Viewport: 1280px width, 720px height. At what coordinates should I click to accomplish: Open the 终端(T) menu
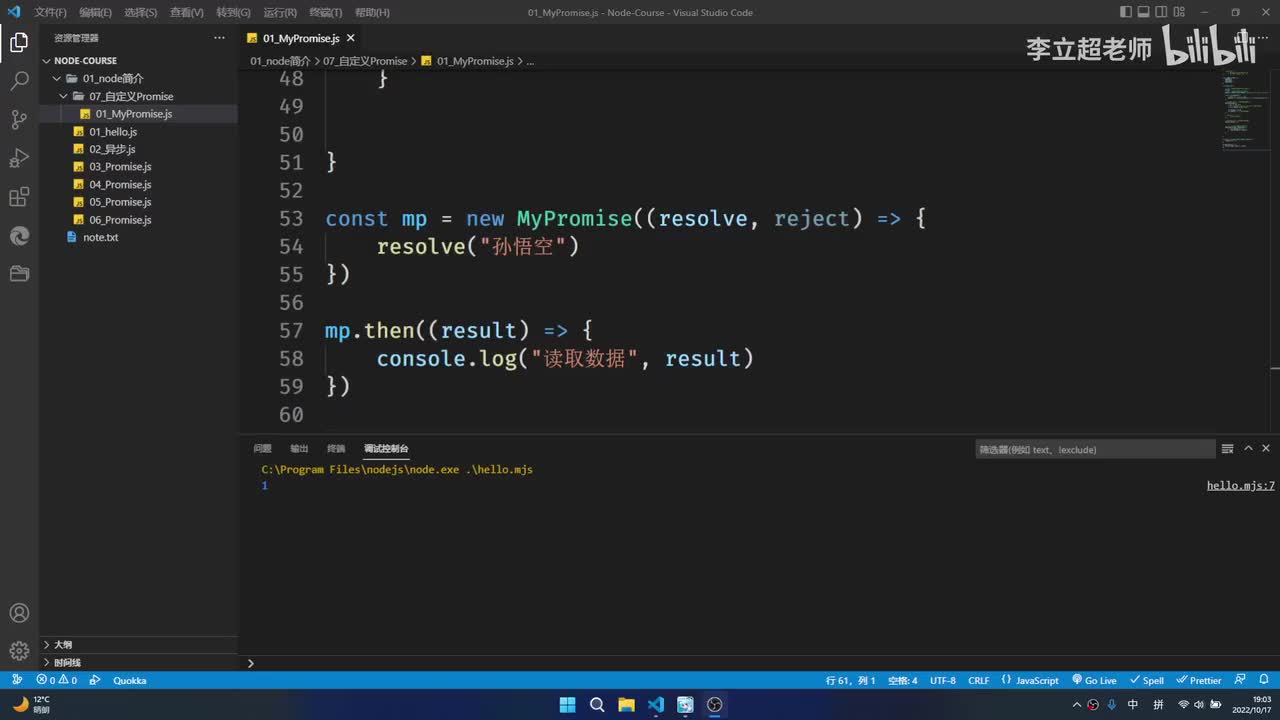click(x=325, y=12)
